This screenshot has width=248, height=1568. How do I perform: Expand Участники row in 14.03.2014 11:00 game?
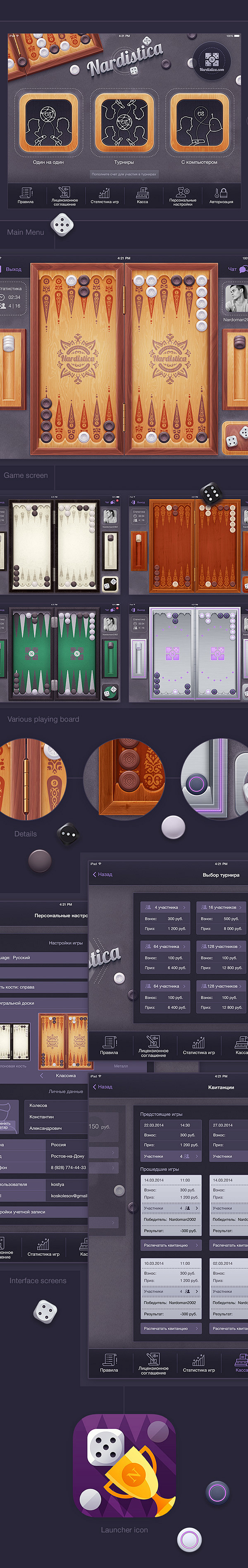pyautogui.click(x=171, y=1208)
